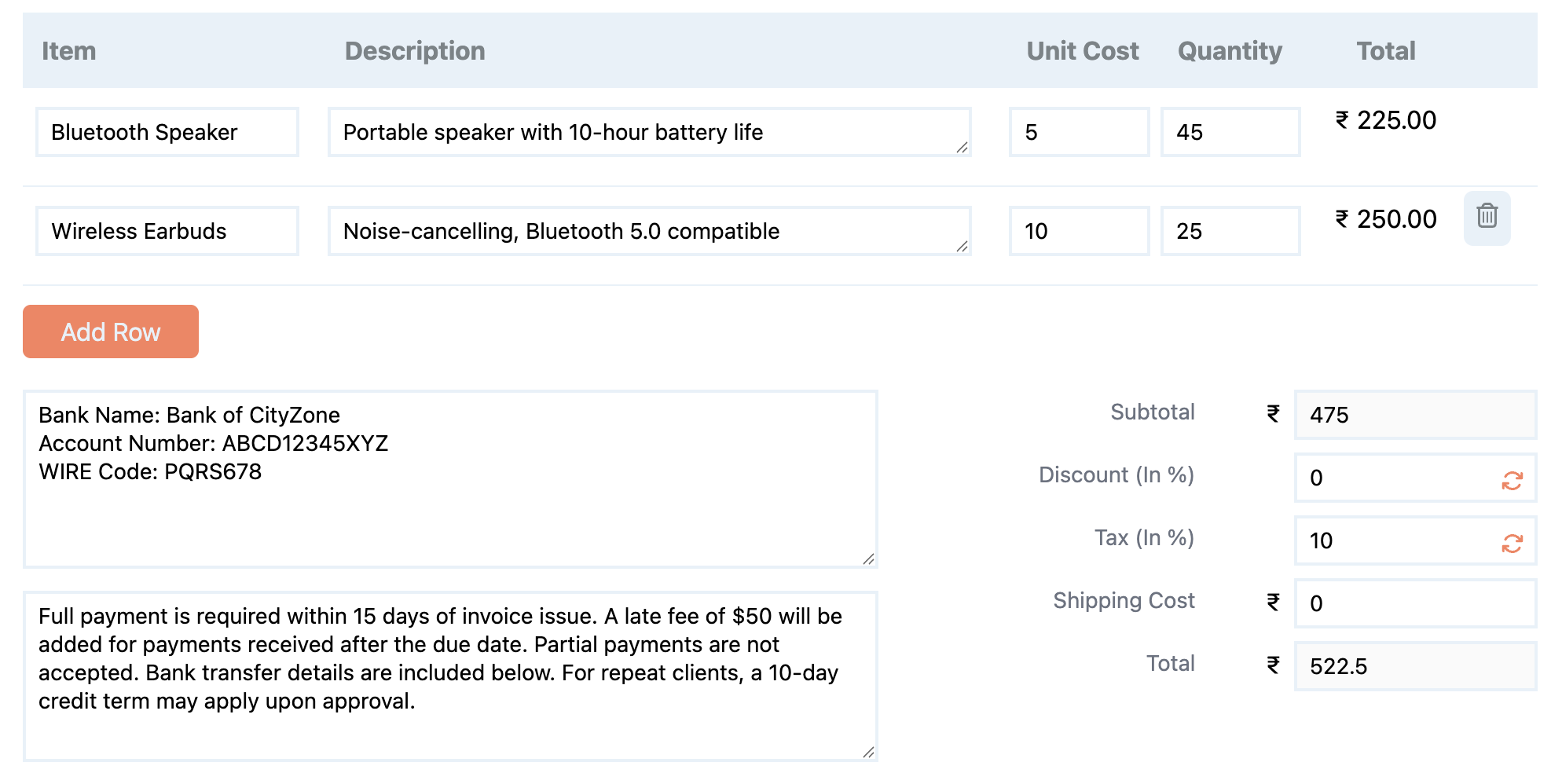Screen dimensions: 1562x784
Task: Click the Add Row button
Action: 111,332
